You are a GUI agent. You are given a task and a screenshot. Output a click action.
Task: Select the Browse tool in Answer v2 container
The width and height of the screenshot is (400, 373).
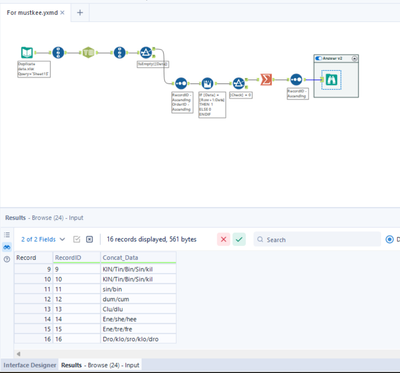331,80
